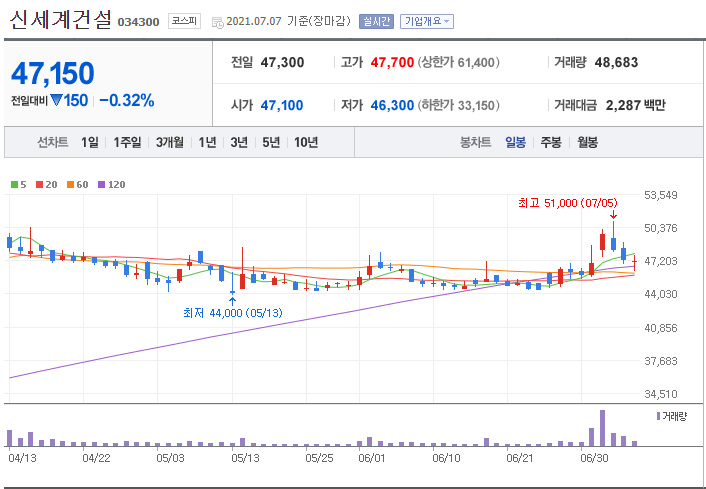Switch to 일봉 daily candle chart
Screen dimensions: 706x489
(x=515, y=143)
